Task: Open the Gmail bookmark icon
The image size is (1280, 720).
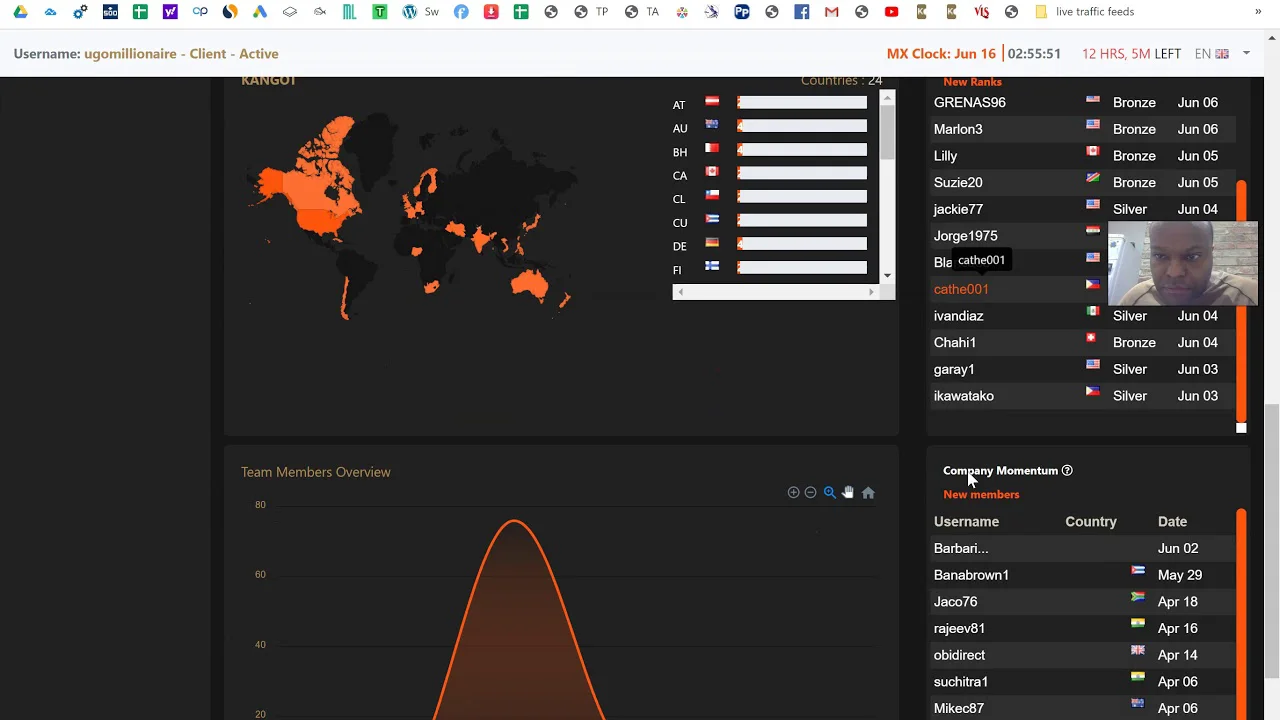Action: (x=831, y=12)
